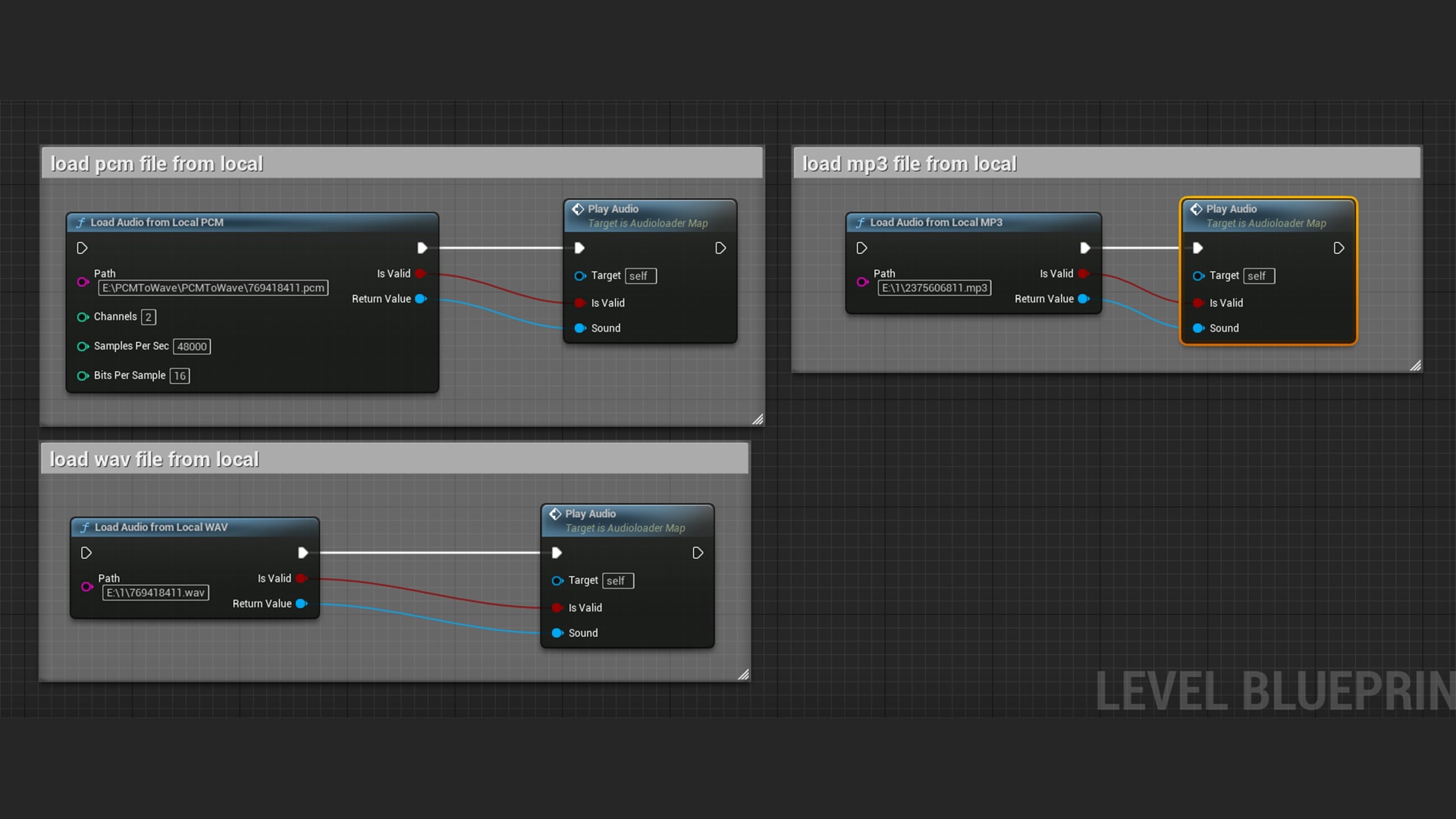Click the Play Audio node icon in wav section
Screen dimensions: 1456x819
point(556,513)
